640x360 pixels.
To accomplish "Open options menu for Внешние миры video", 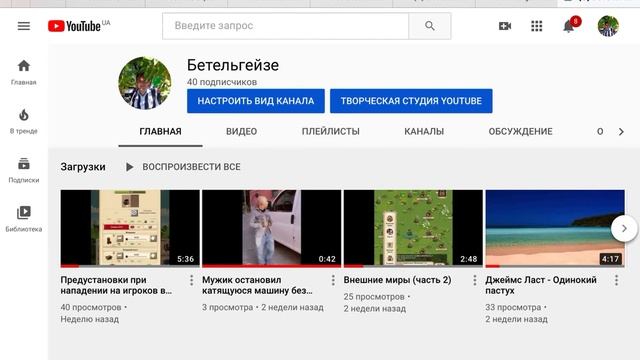I will (475, 280).
